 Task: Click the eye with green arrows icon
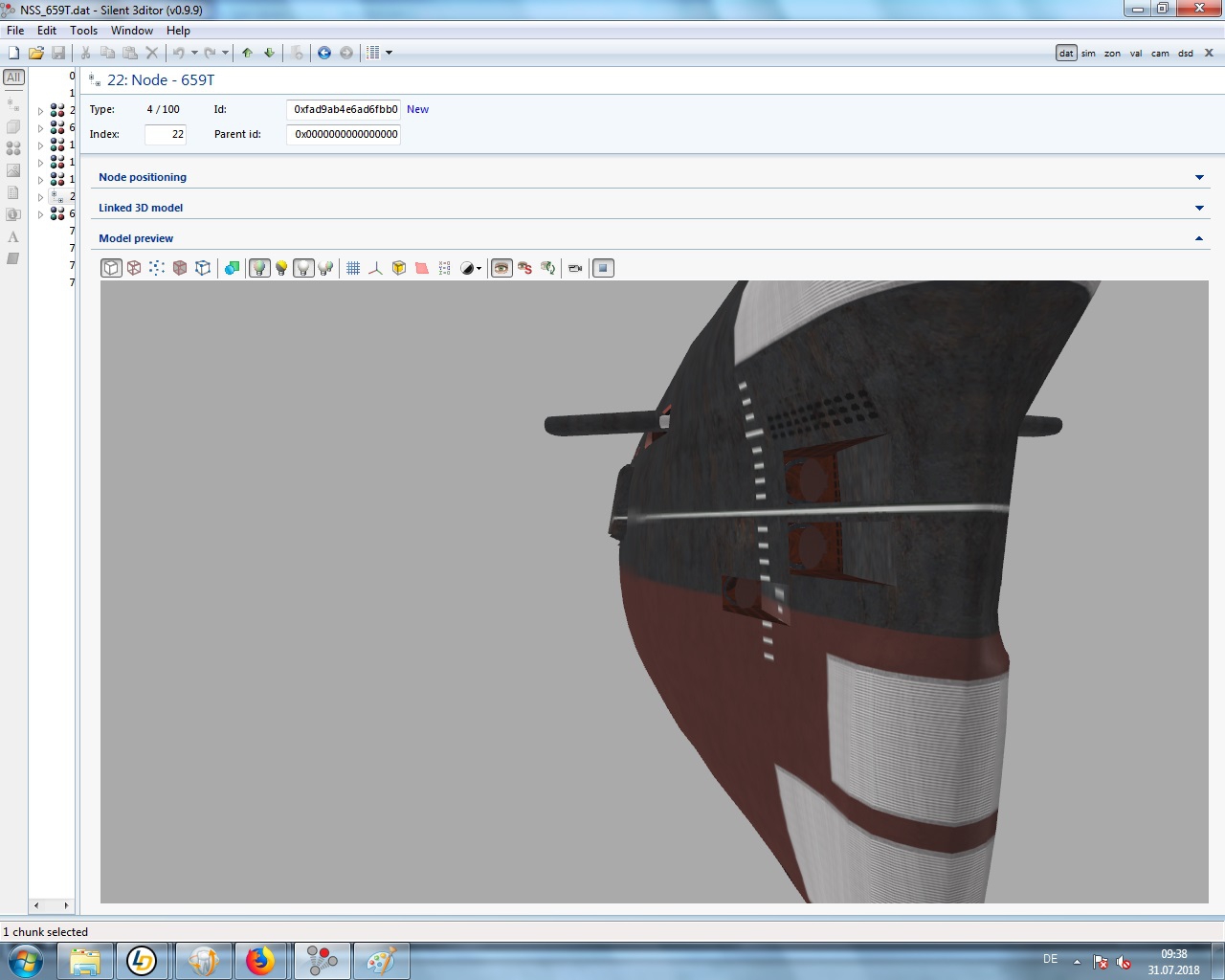[x=547, y=268]
